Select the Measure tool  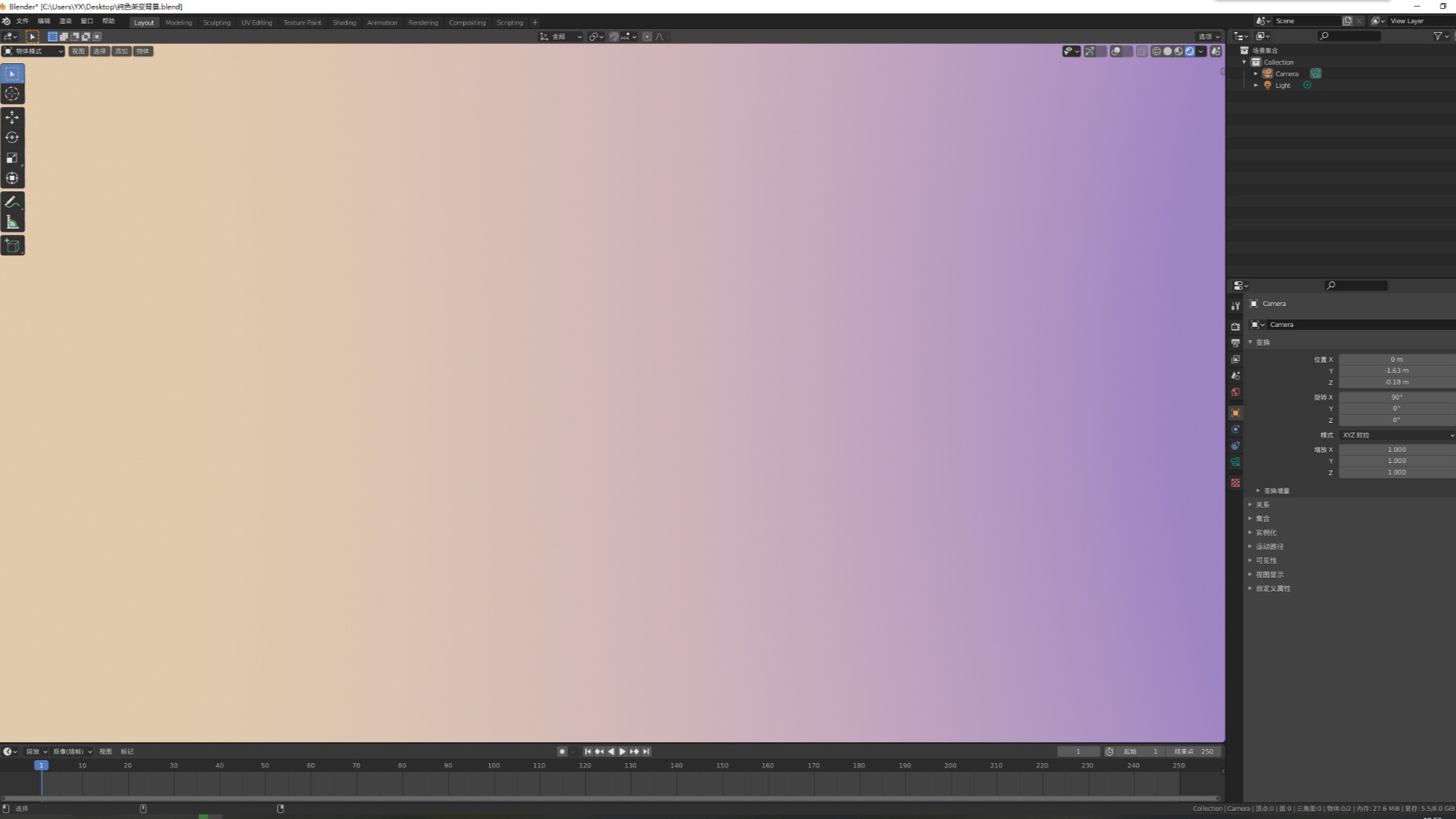tap(12, 222)
